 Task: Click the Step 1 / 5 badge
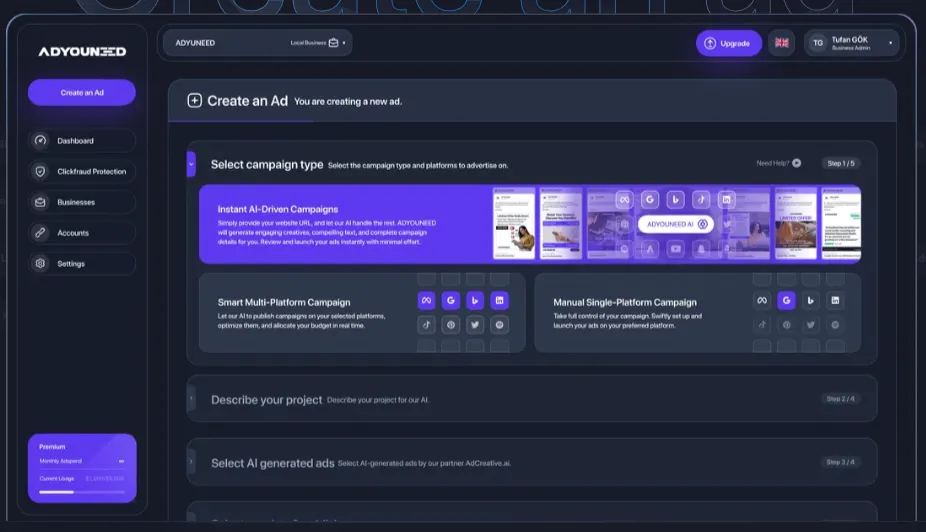pyautogui.click(x=840, y=163)
